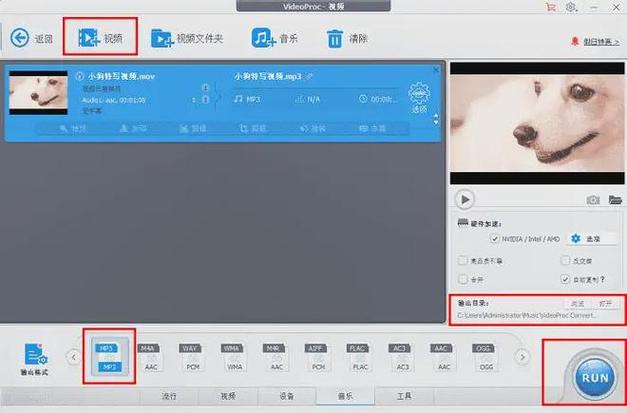Click the output path C:\Users\Administrator\Music
This screenshot has height=413, width=627.
tap(527, 315)
